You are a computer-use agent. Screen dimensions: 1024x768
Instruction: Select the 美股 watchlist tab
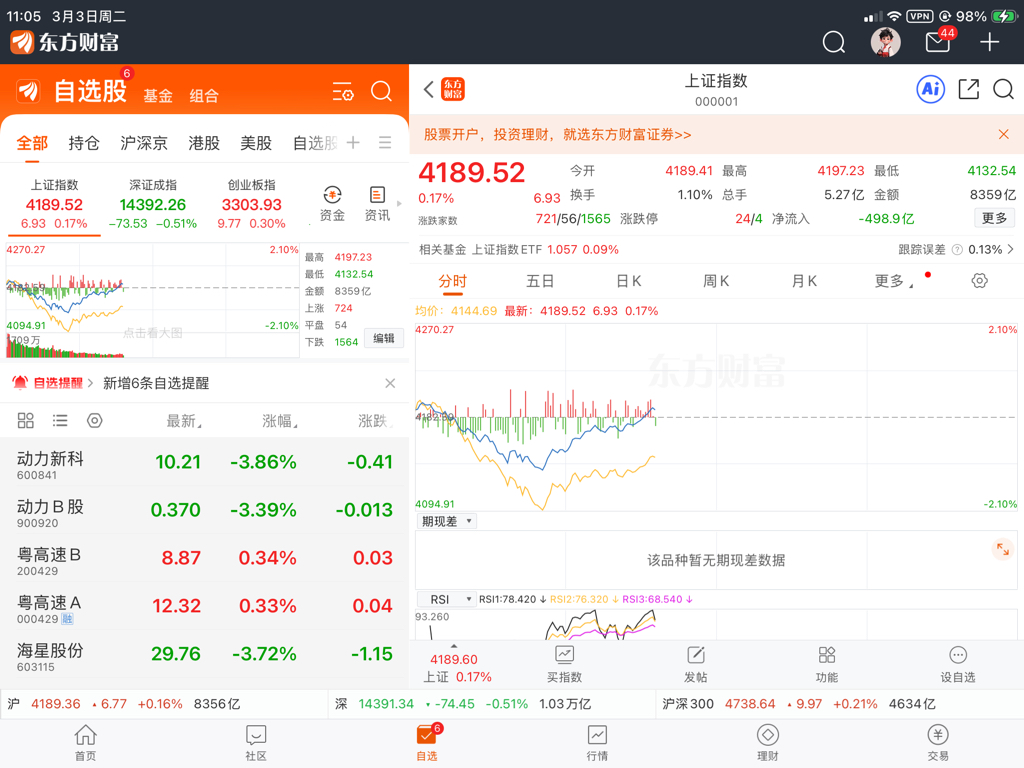(256, 143)
